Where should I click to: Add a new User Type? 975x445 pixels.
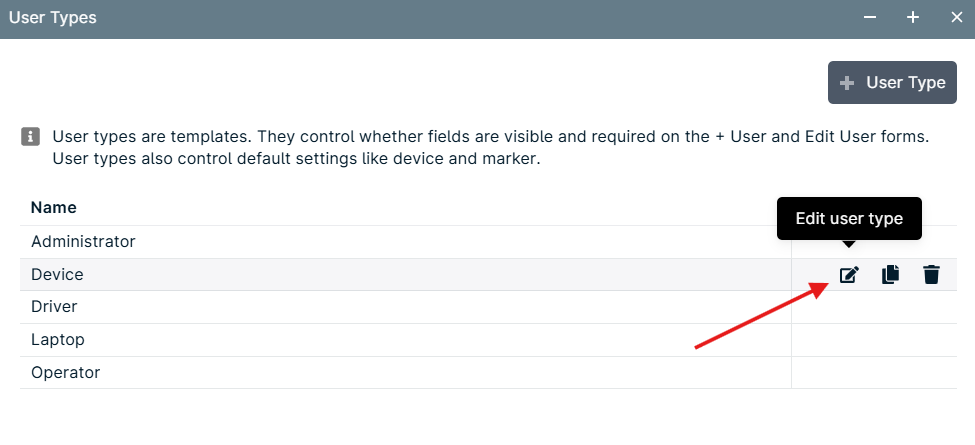coord(892,83)
